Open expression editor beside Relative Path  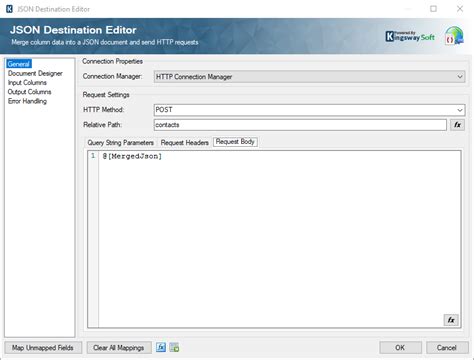coord(457,125)
